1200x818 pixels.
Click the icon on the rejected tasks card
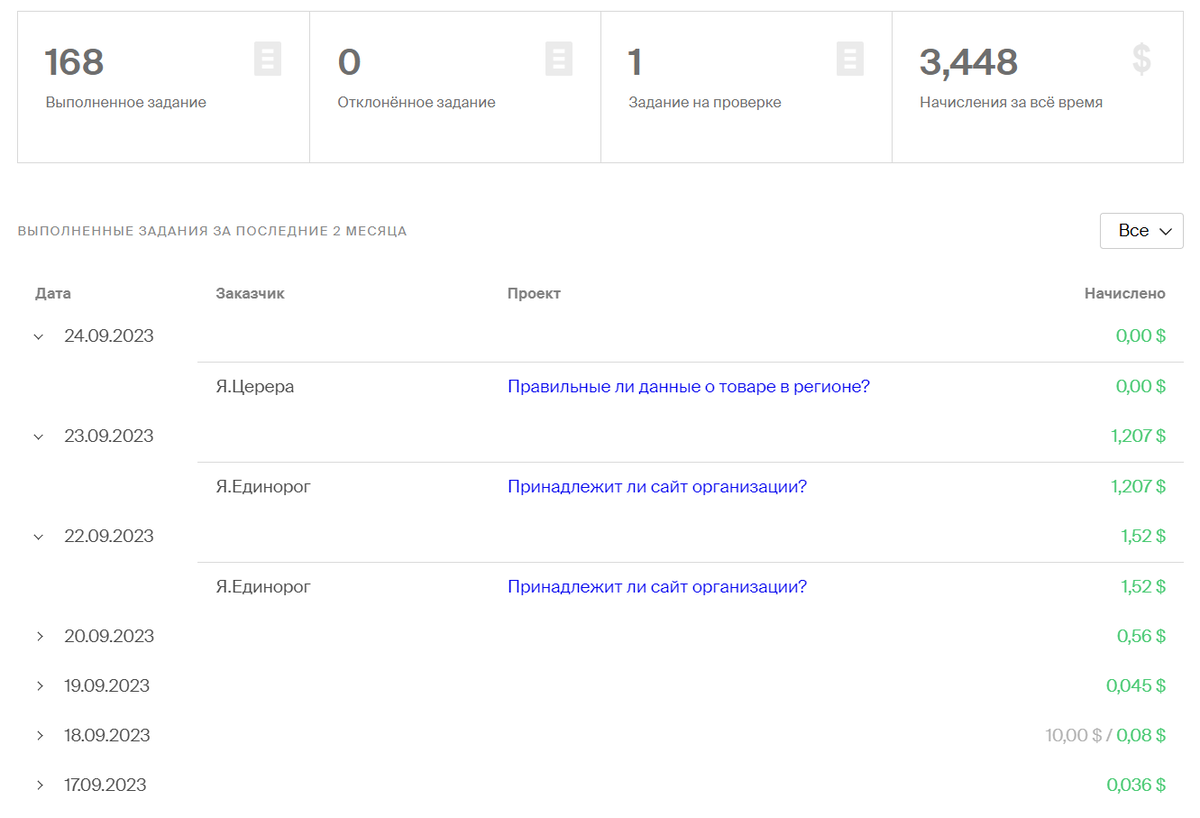click(x=558, y=59)
